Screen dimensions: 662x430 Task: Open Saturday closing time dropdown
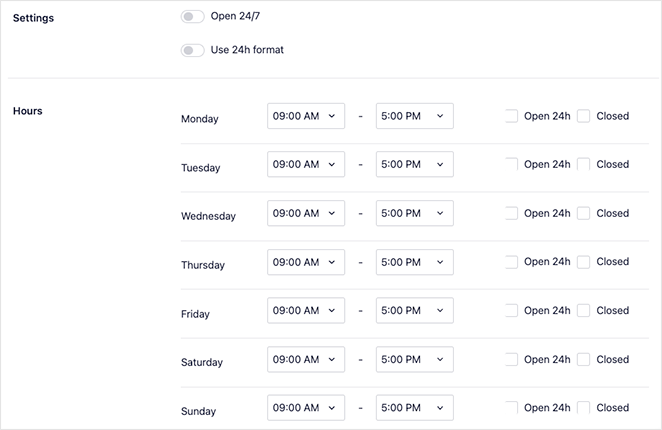[x=415, y=359]
